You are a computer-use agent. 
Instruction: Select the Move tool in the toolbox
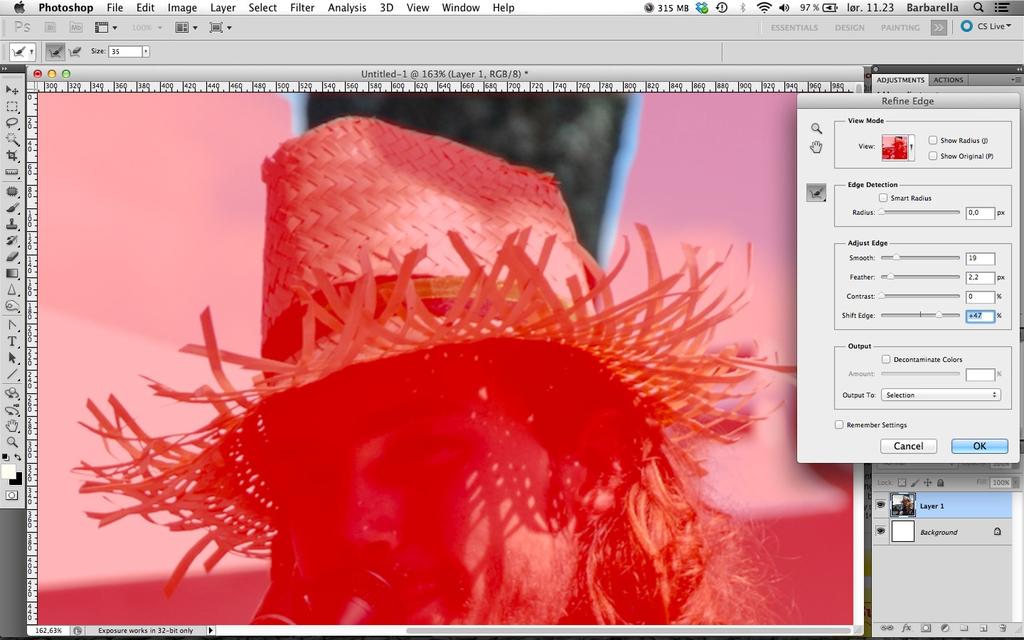tap(13, 90)
